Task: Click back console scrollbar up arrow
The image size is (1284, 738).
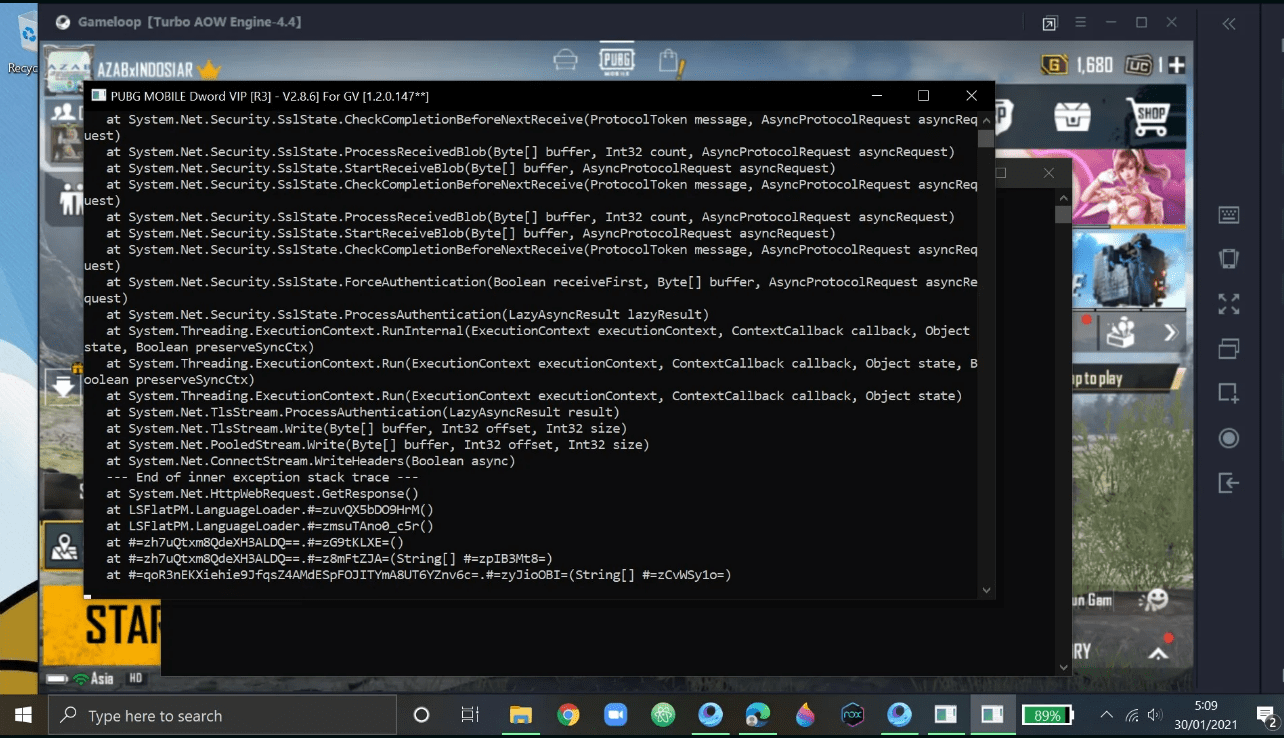Action: coord(1062,199)
